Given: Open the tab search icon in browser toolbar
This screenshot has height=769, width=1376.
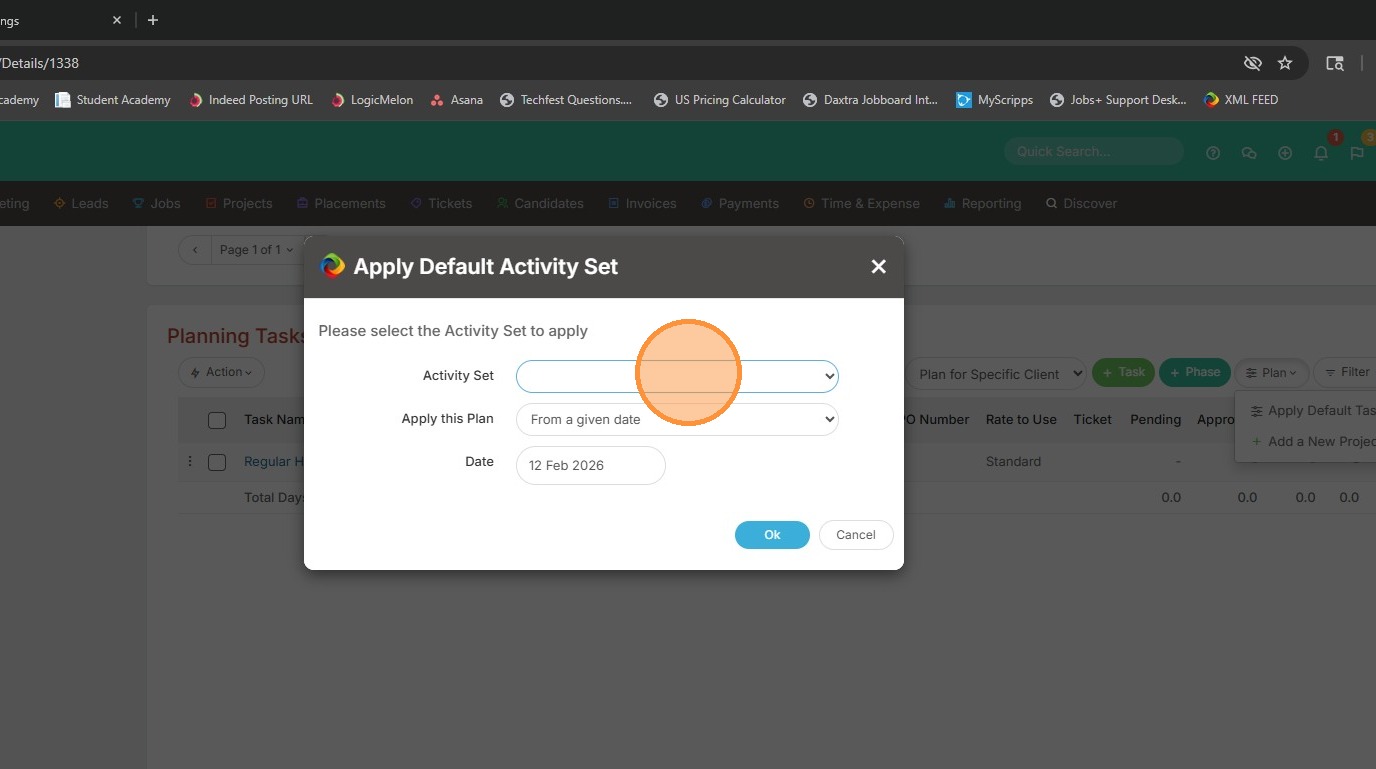Looking at the screenshot, I should (x=1335, y=63).
